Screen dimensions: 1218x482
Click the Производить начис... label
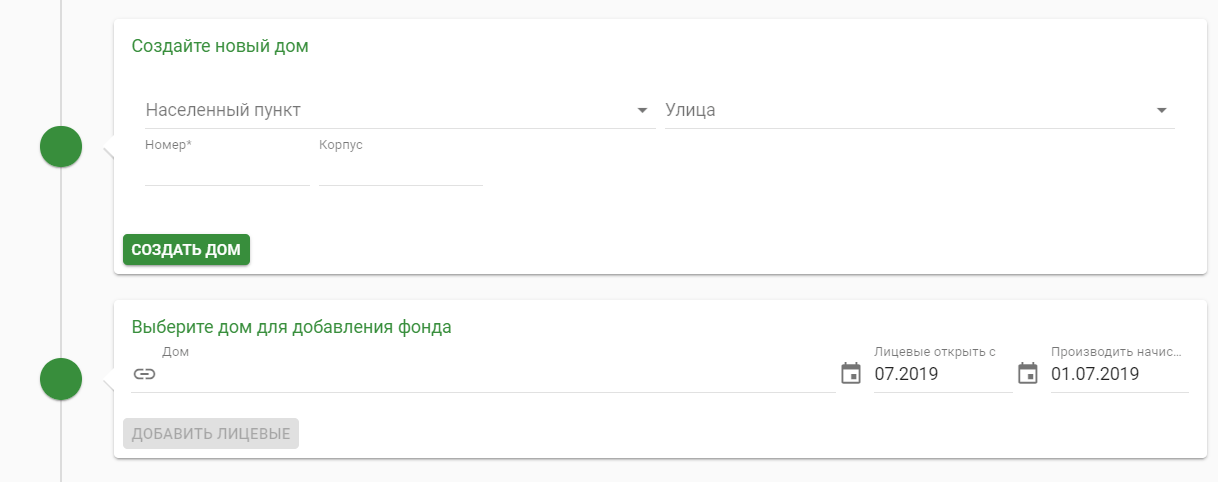(x=1117, y=352)
